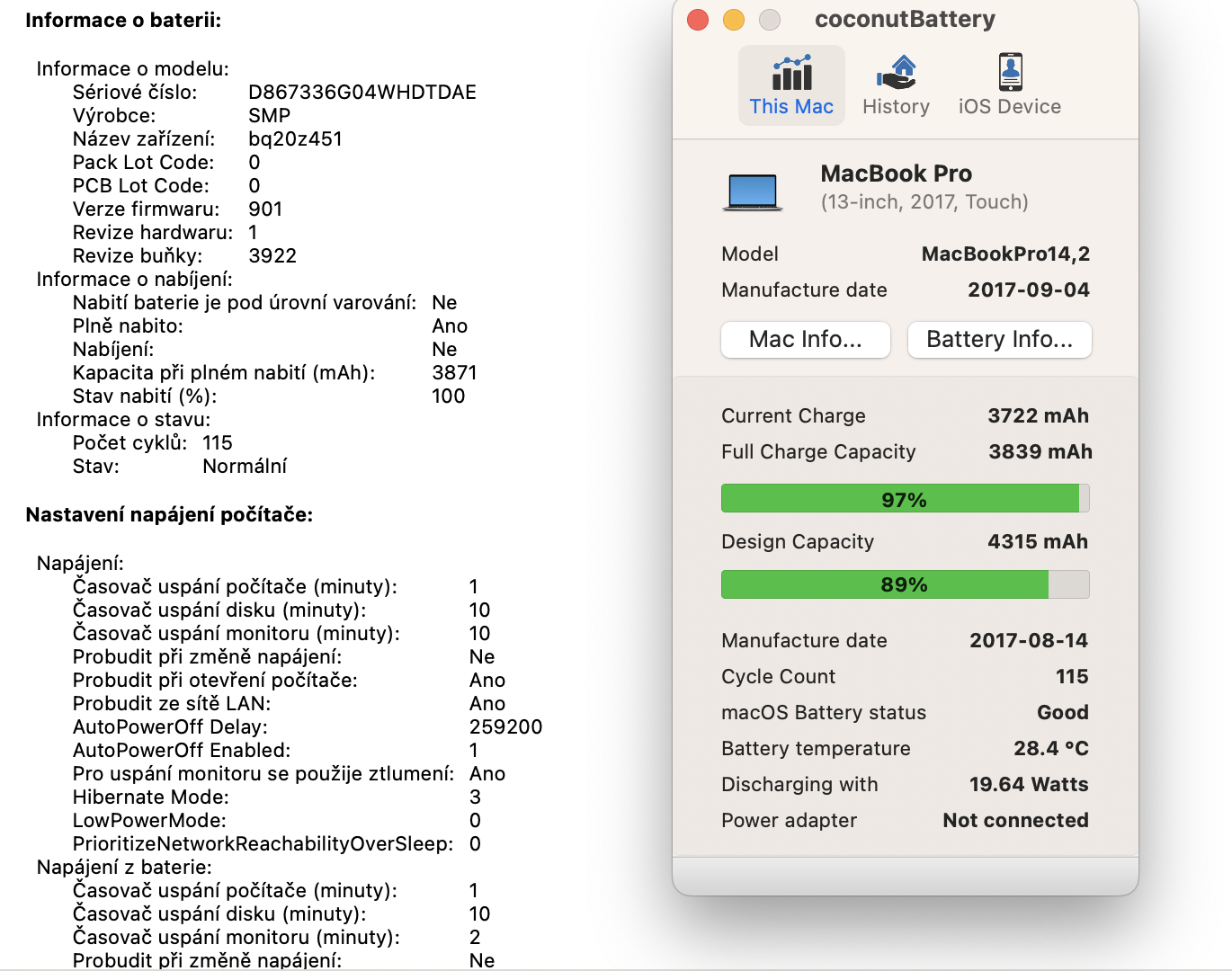
Task: Switch to the iOS Device tab
Action: click(x=1009, y=85)
